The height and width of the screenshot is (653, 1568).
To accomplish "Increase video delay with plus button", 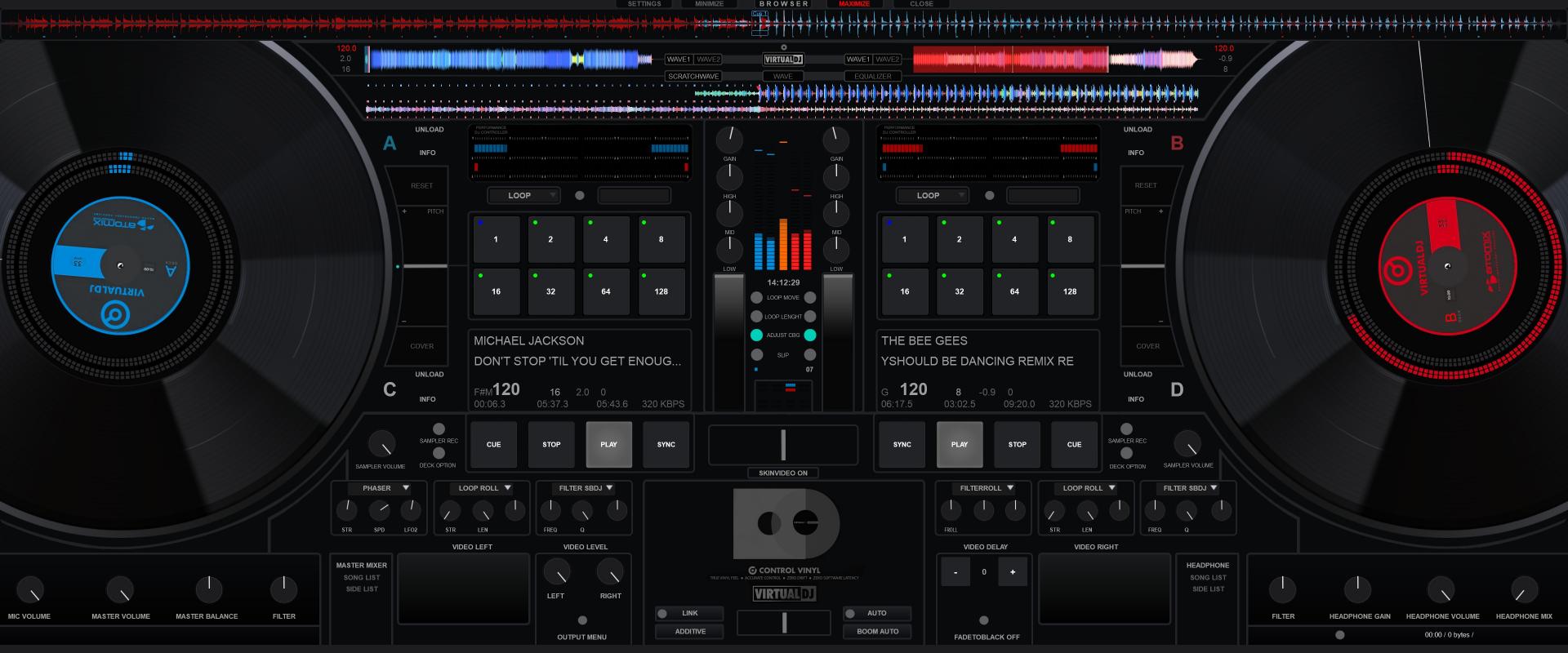I will 1013,572.
